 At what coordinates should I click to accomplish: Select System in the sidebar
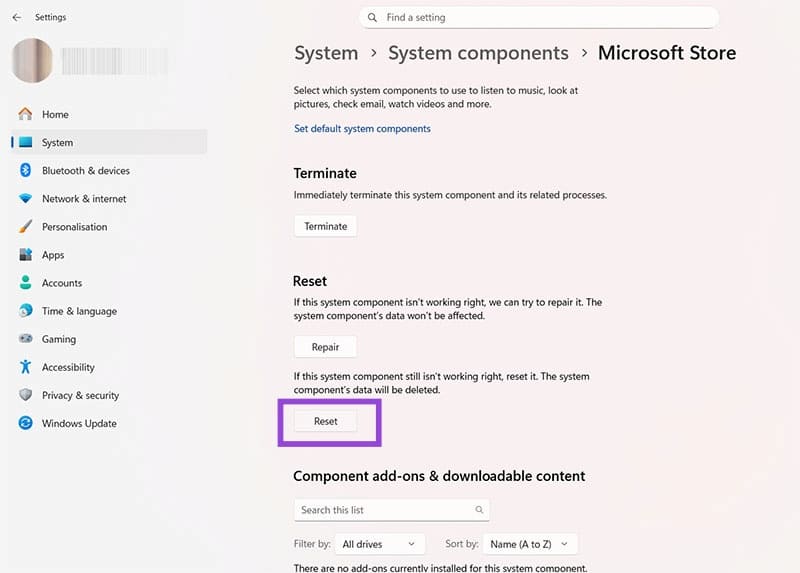tap(109, 142)
